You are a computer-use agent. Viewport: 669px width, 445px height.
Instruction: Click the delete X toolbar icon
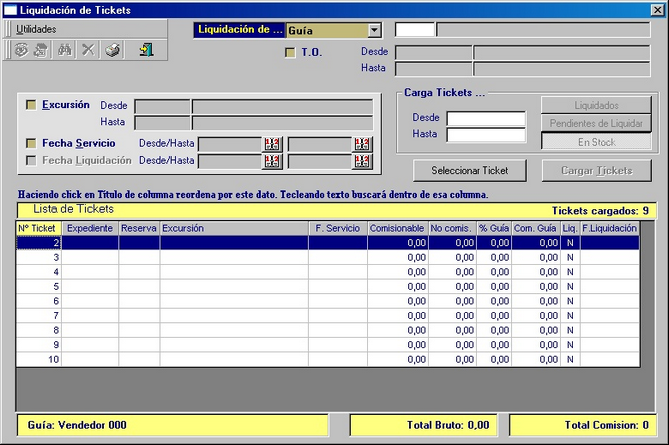click(88, 50)
